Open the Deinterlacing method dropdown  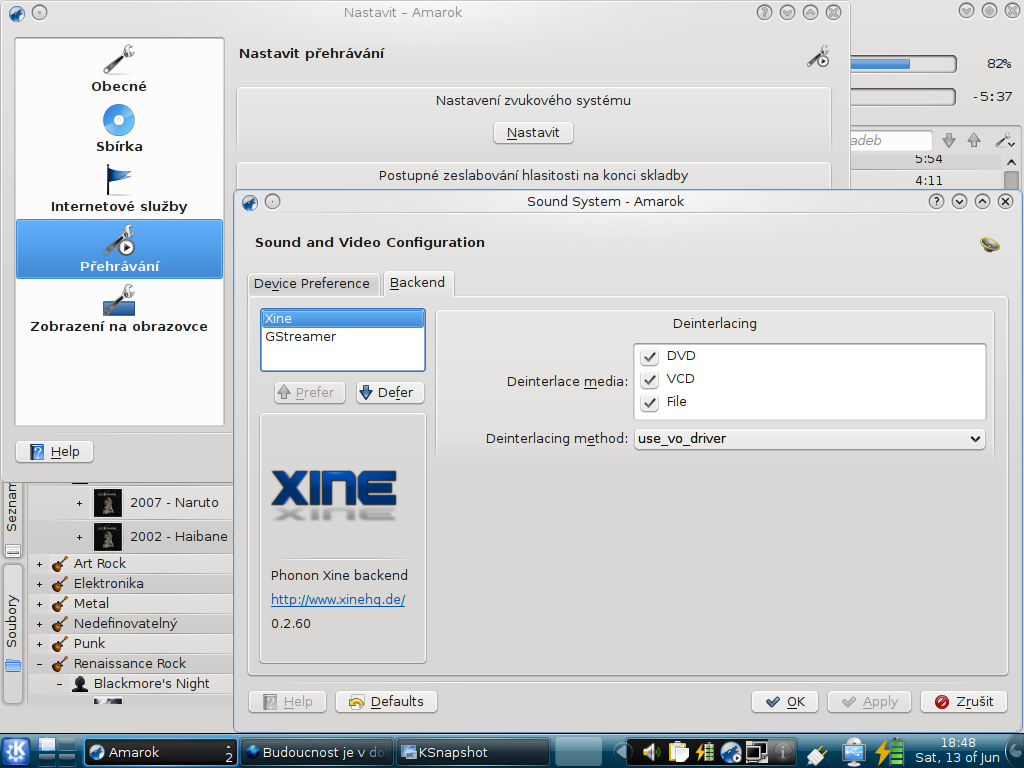810,439
